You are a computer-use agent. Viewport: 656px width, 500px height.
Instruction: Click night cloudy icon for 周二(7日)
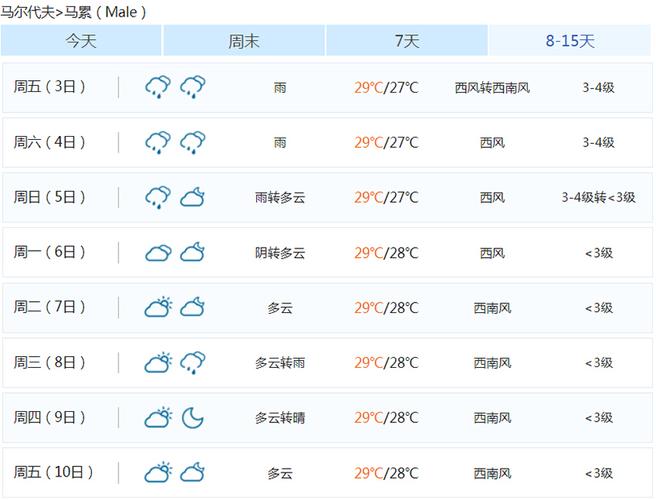tap(192, 307)
